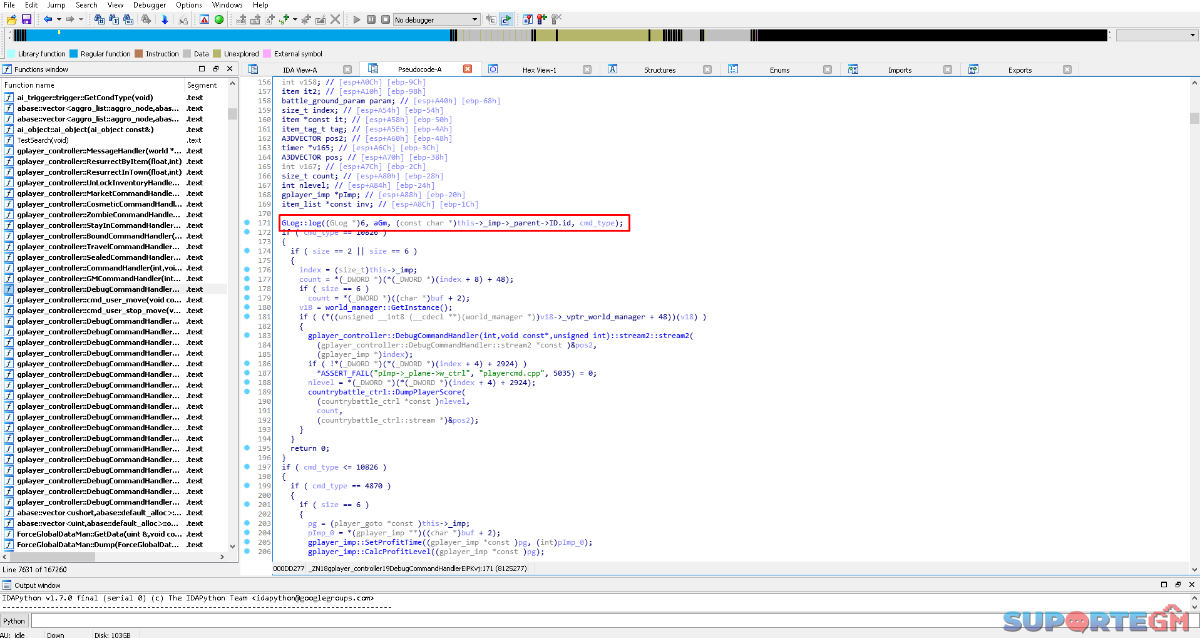Click the green circle toolbar icon
The width and height of the screenshot is (1200, 638).
coord(219,19)
